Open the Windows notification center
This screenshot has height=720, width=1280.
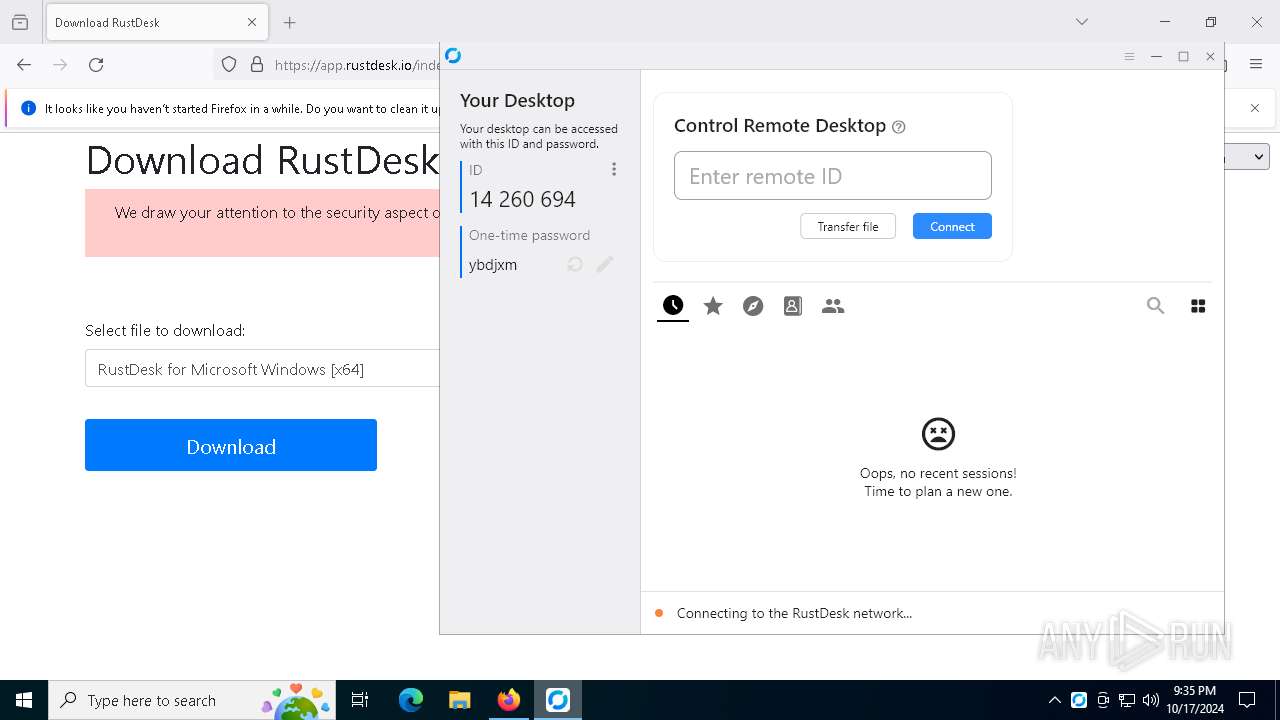tap(1247, 700)
